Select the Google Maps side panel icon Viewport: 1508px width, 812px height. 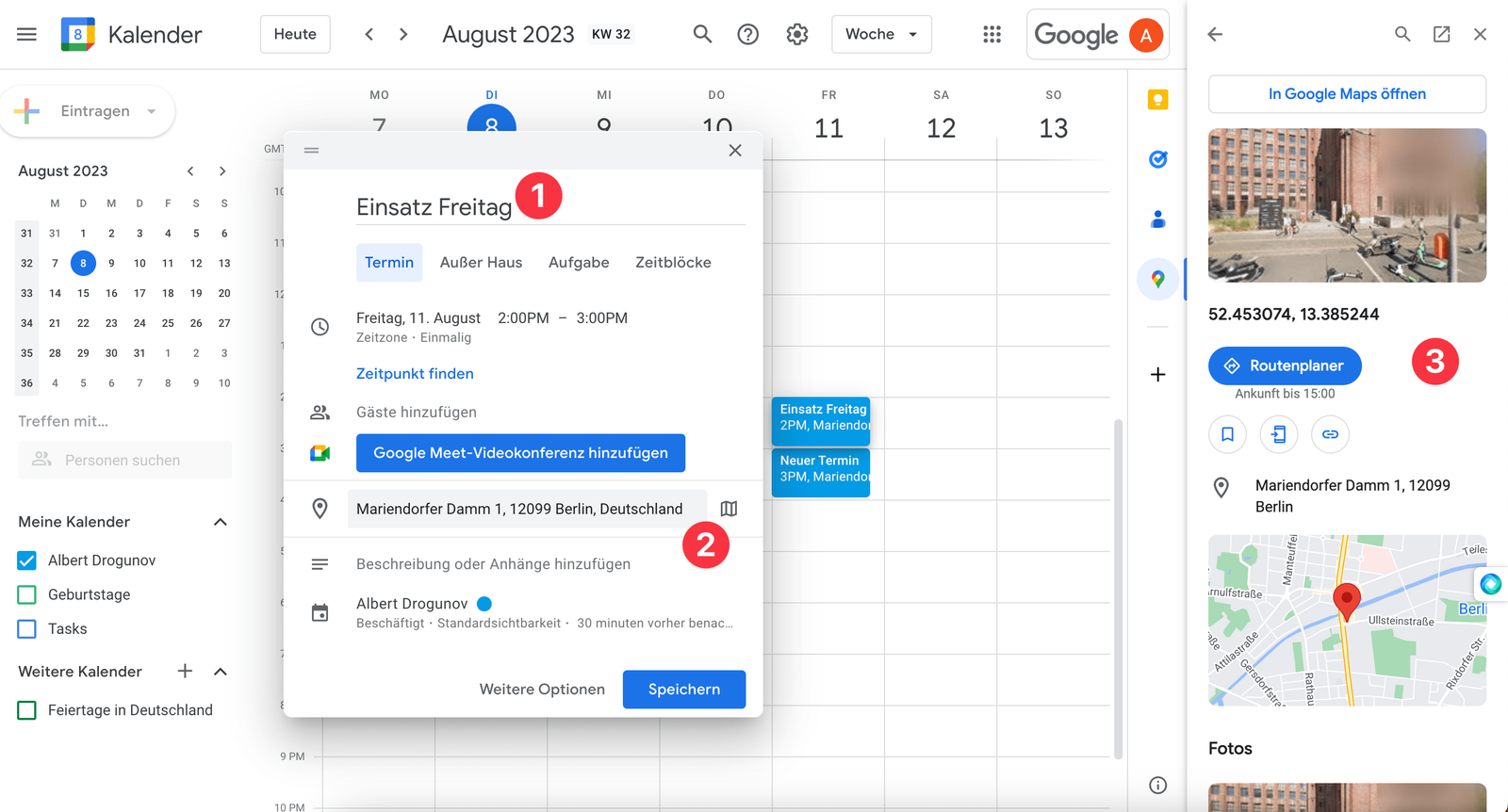(1158, 279)
